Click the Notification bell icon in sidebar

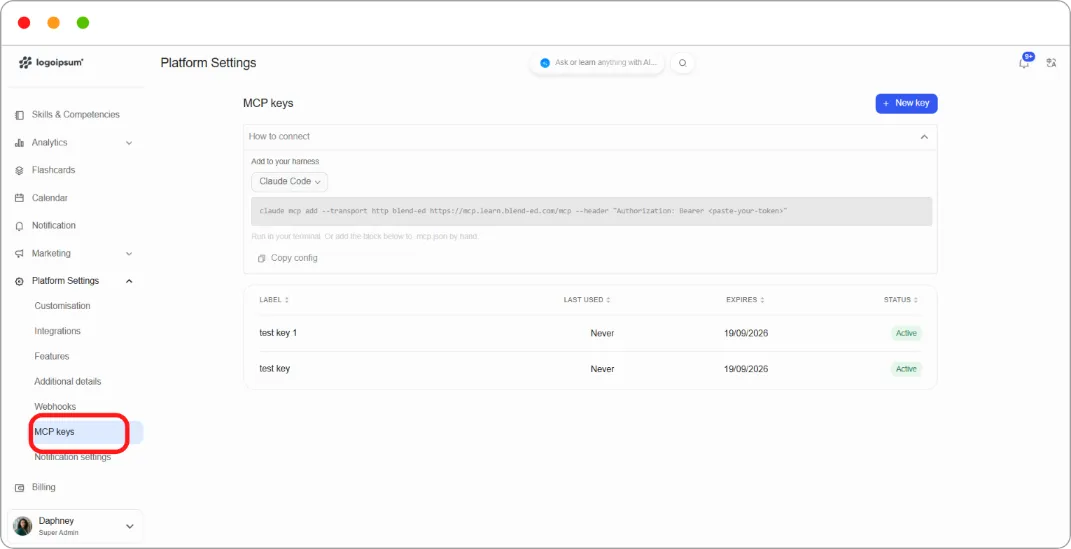19,226
